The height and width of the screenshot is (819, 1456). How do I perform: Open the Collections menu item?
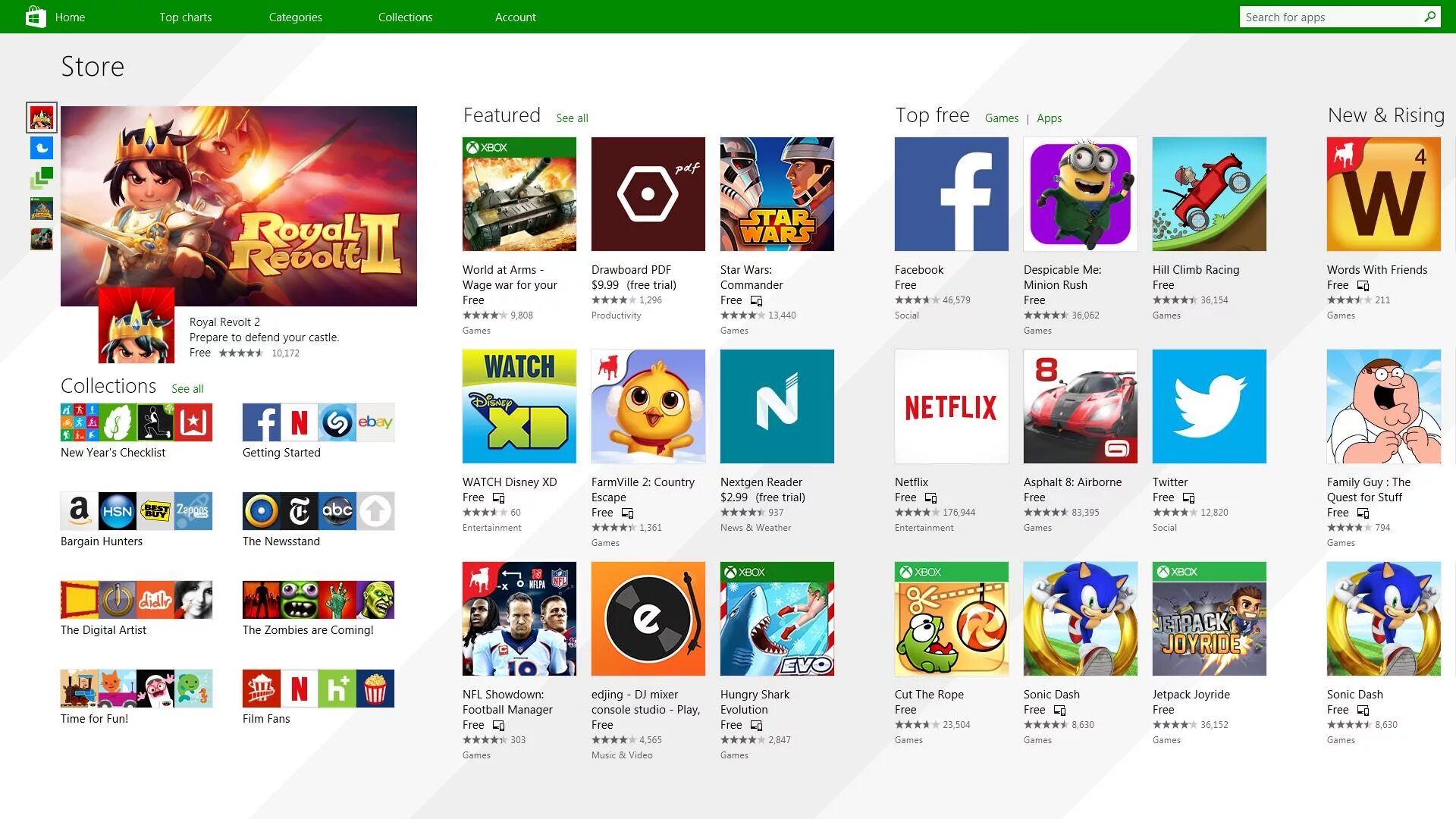click(405, 17)
